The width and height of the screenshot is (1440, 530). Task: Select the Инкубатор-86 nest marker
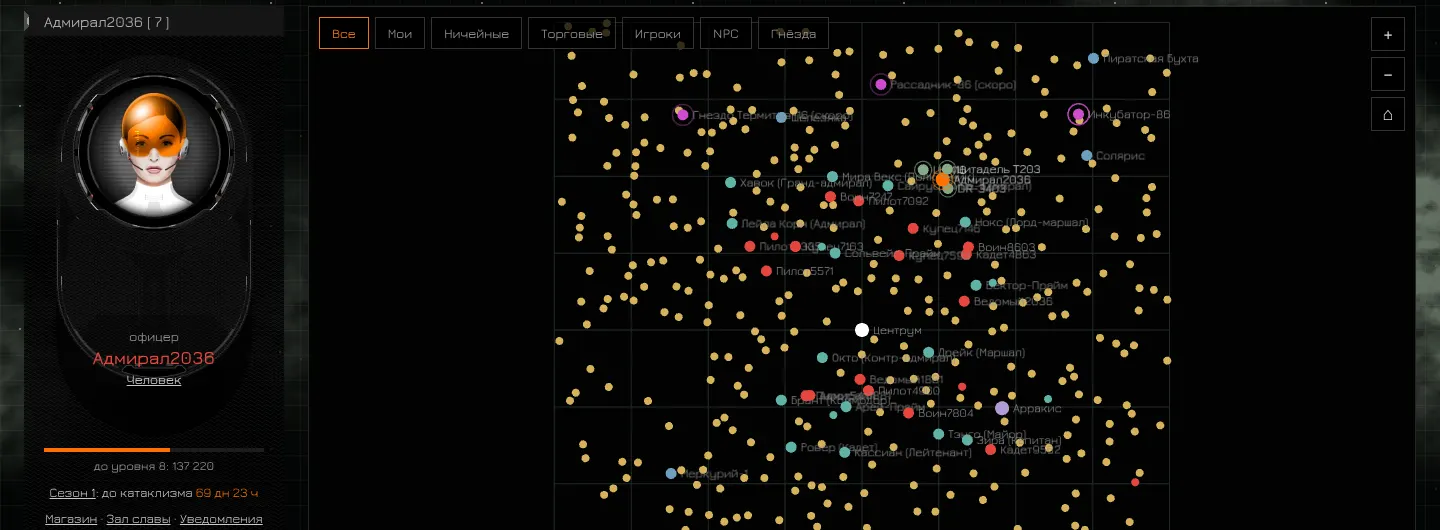[x=1078, y=115]
